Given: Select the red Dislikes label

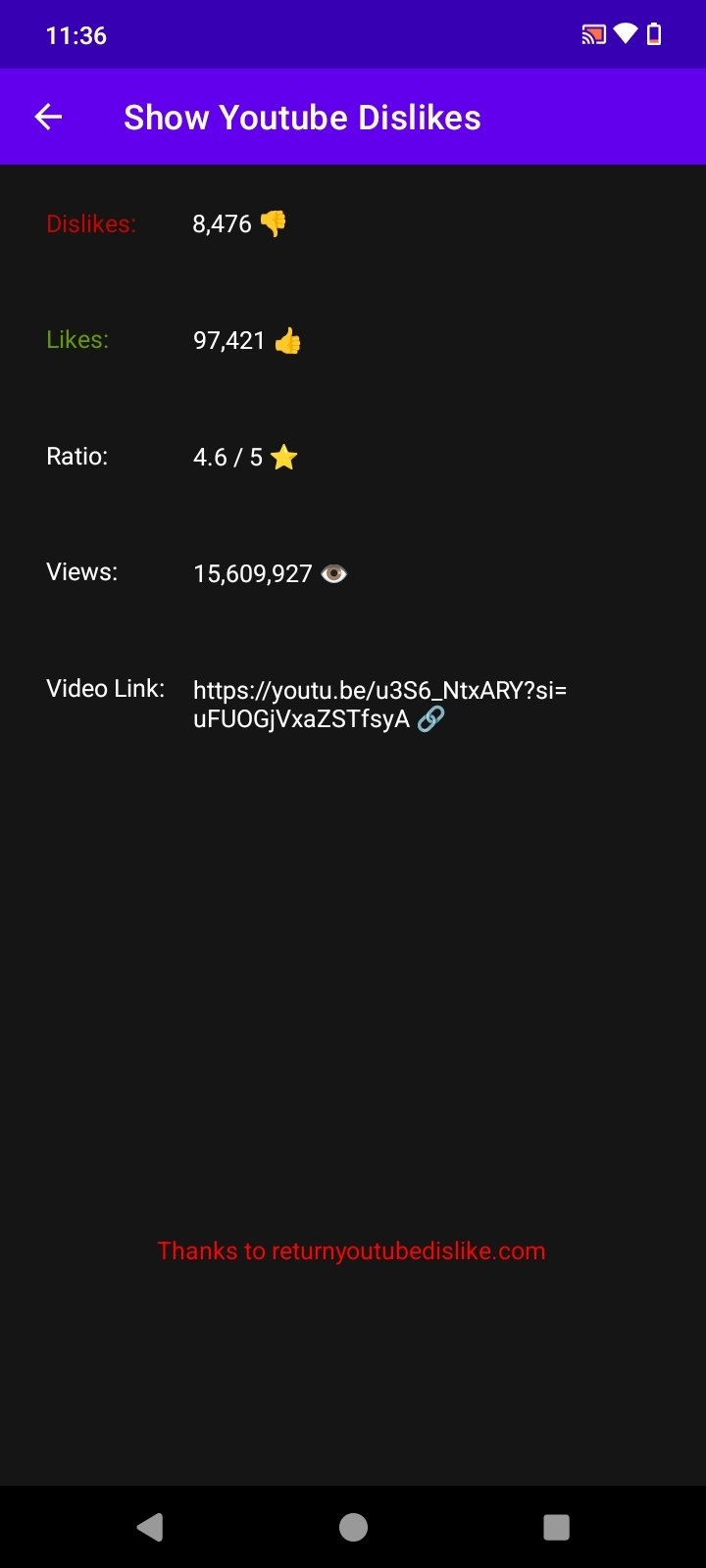Looking at the screenshot, I should click(91, 223).
